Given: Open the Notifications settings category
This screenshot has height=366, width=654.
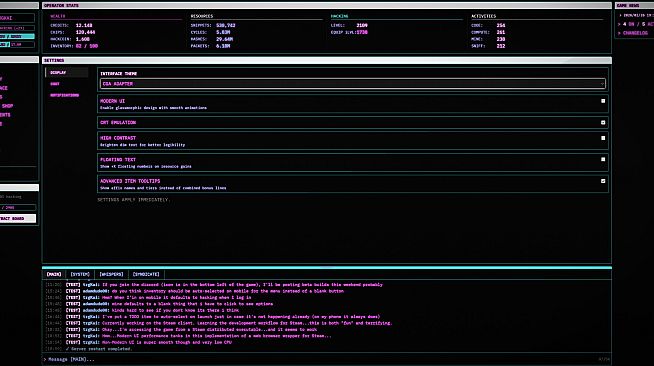Looking at the screenshot, I should point(65,95).
